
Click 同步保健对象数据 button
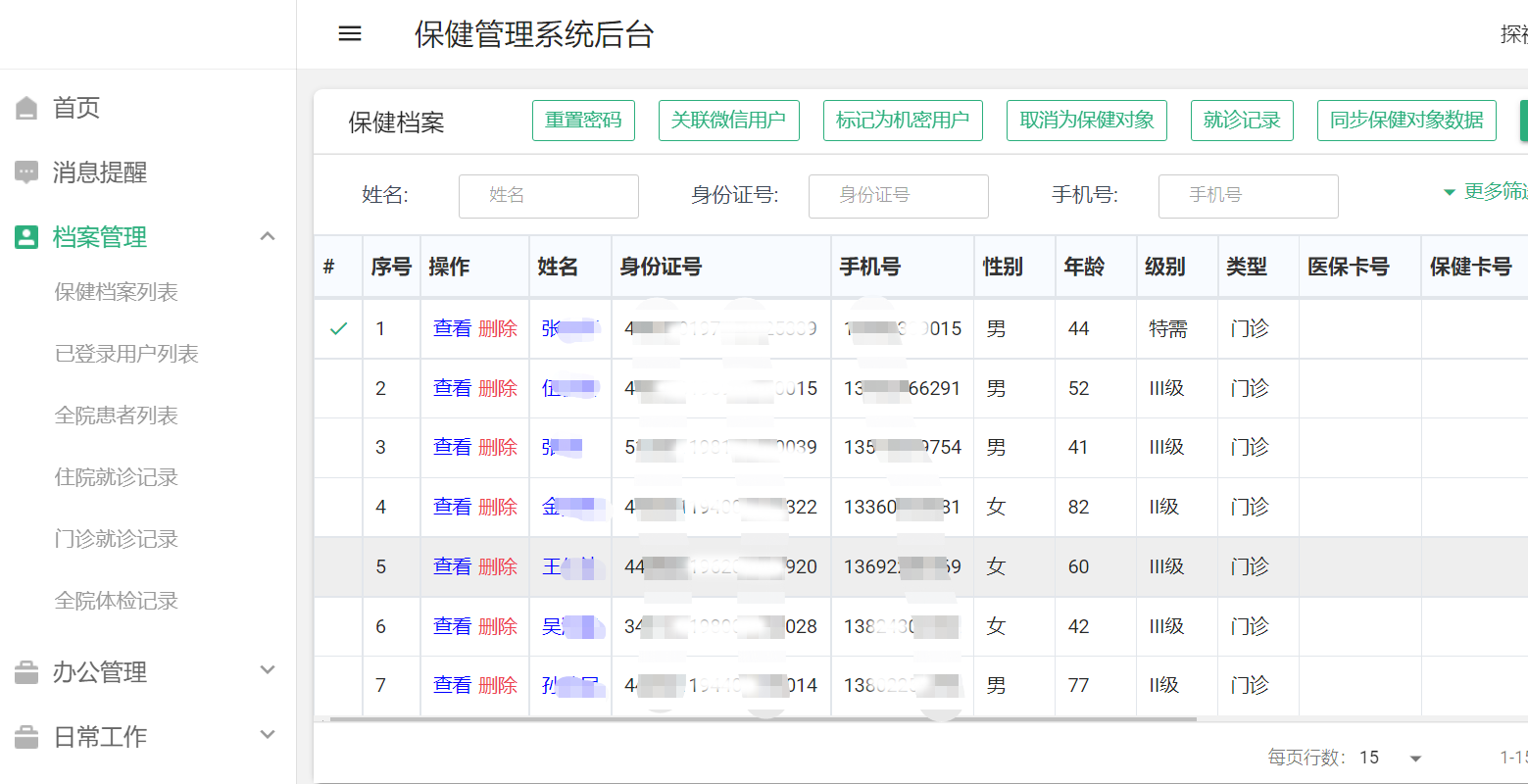tap(1405, 121)
